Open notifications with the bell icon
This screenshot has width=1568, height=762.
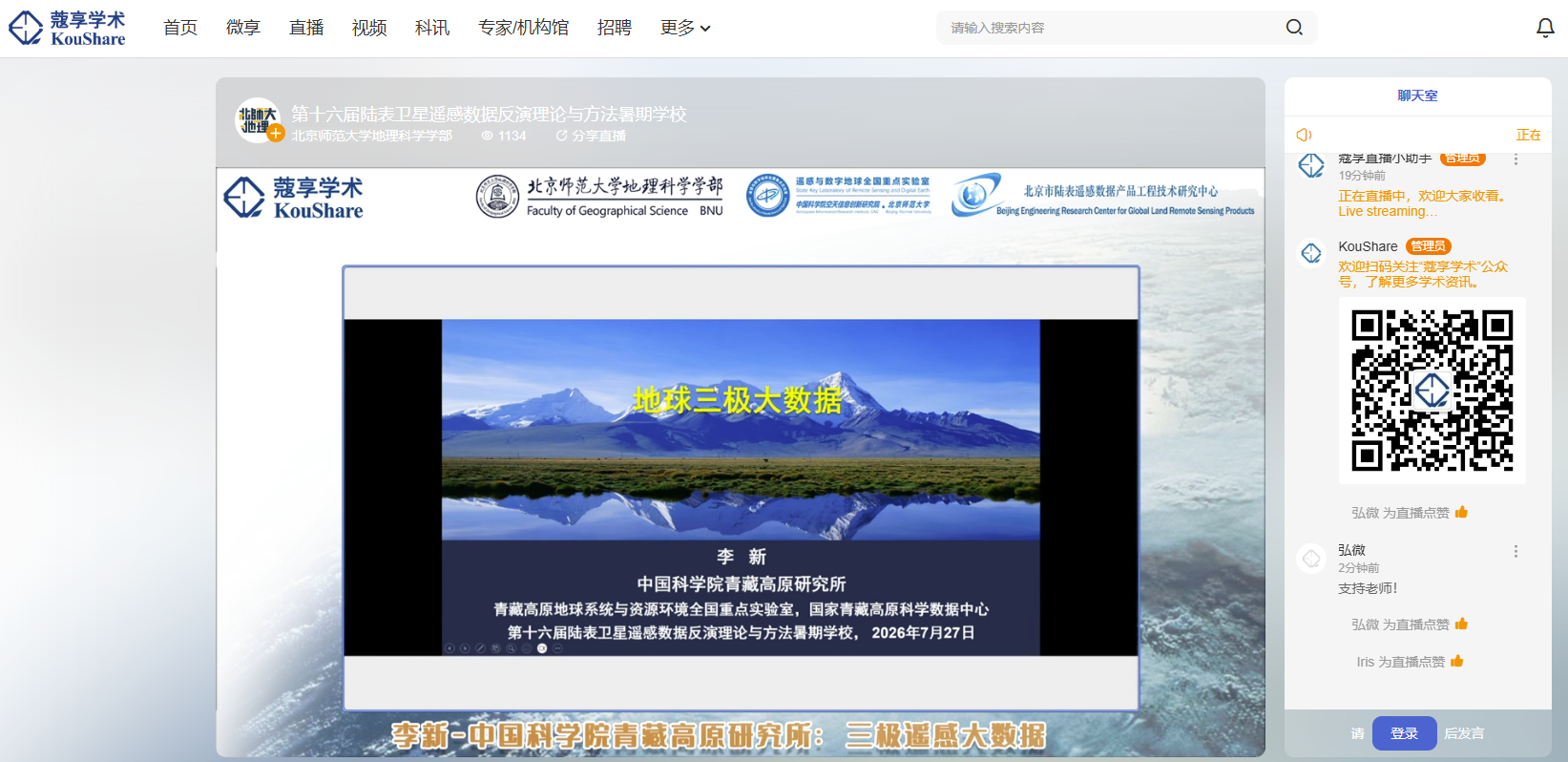coord(1545,29)
